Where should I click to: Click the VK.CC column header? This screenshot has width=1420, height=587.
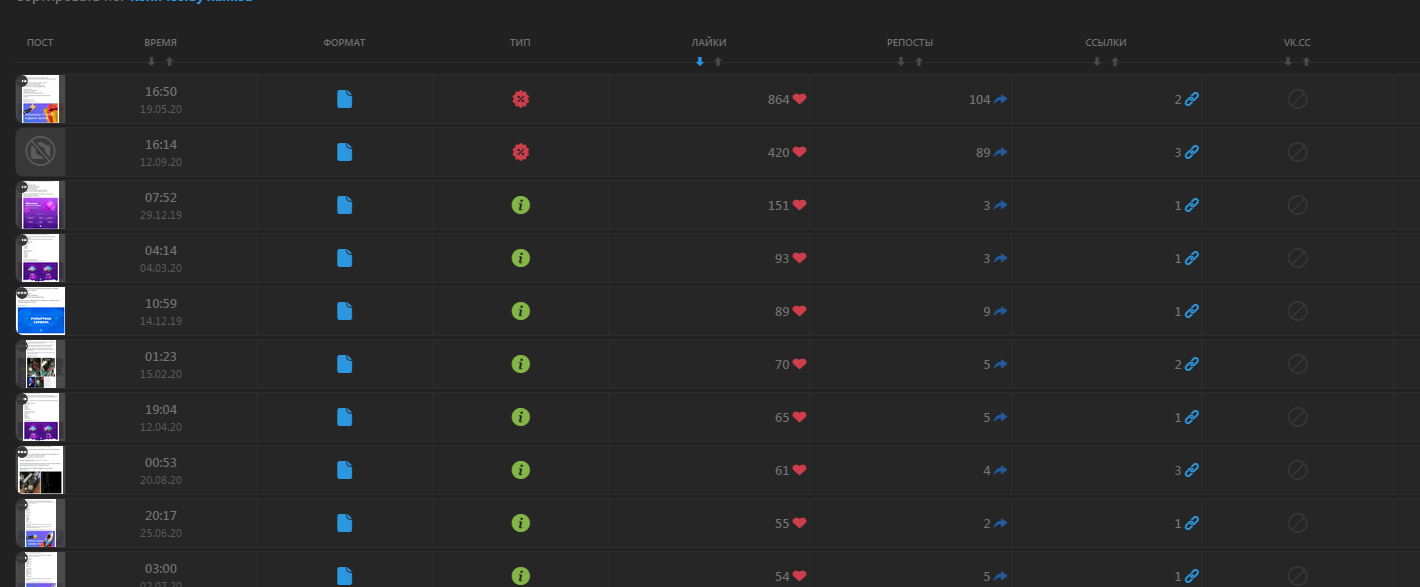[1297, 43]
